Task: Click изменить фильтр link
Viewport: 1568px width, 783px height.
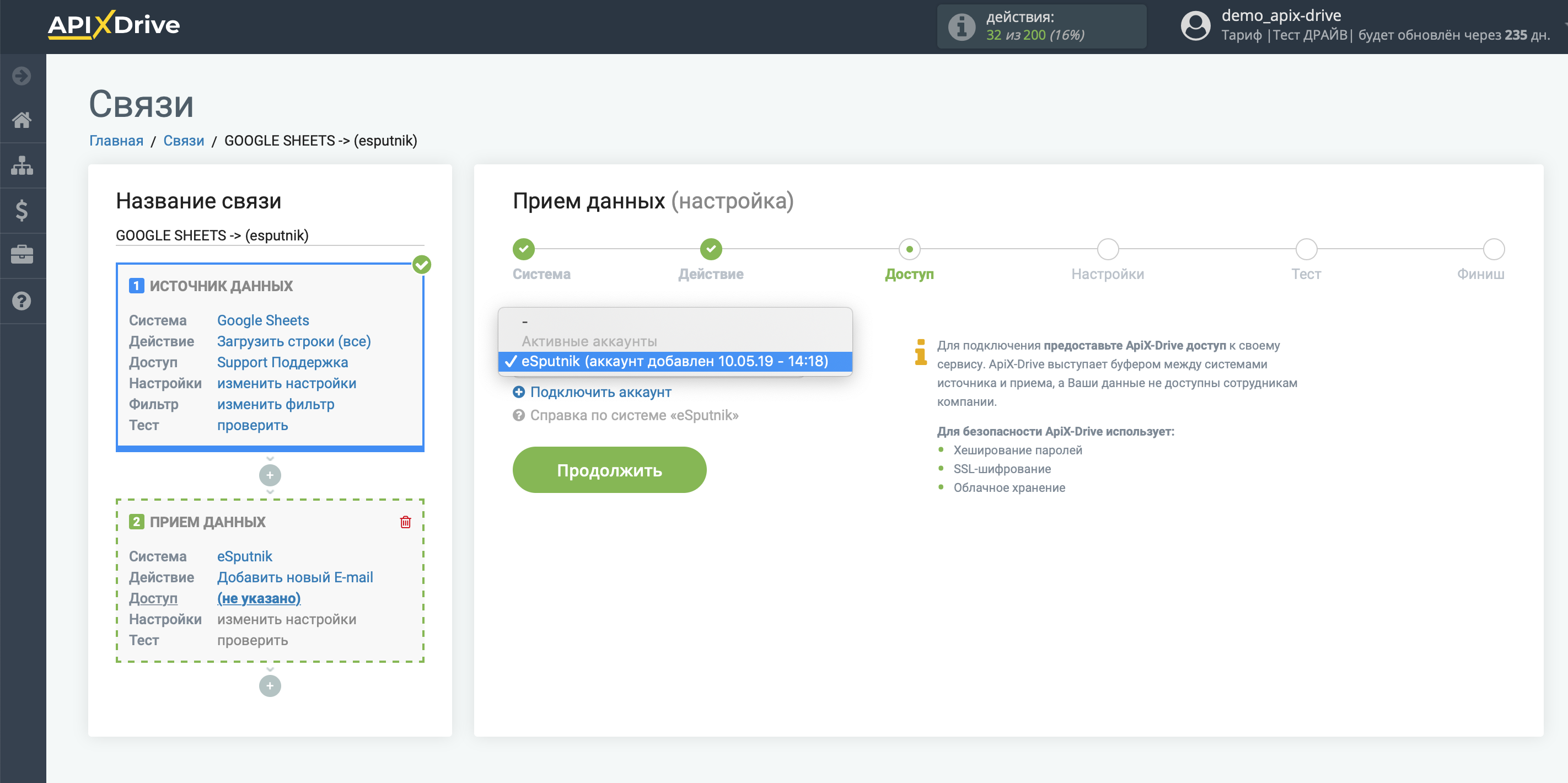Action: coord(276,404)
